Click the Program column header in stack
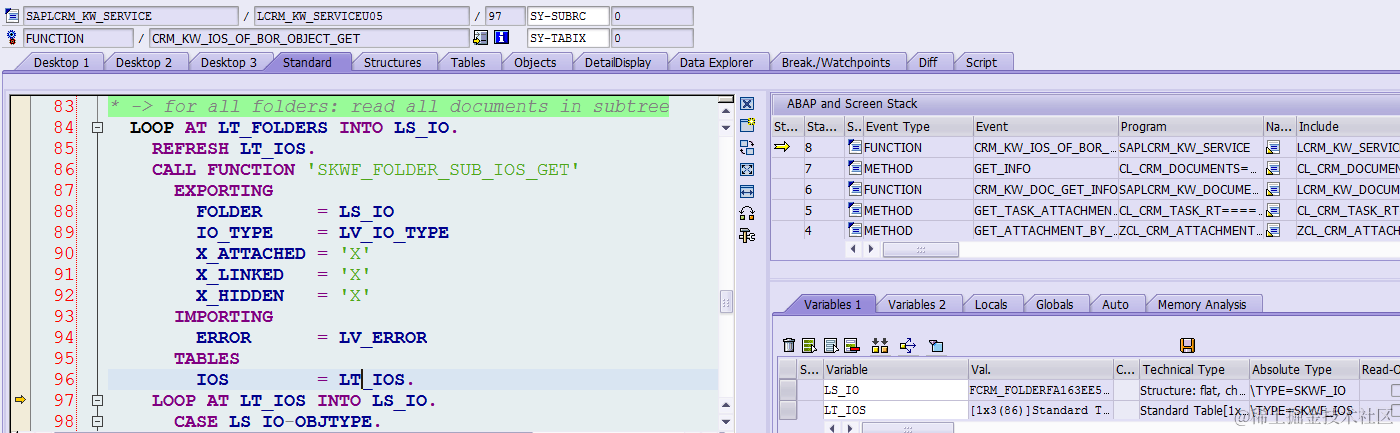 point(1190,127)
